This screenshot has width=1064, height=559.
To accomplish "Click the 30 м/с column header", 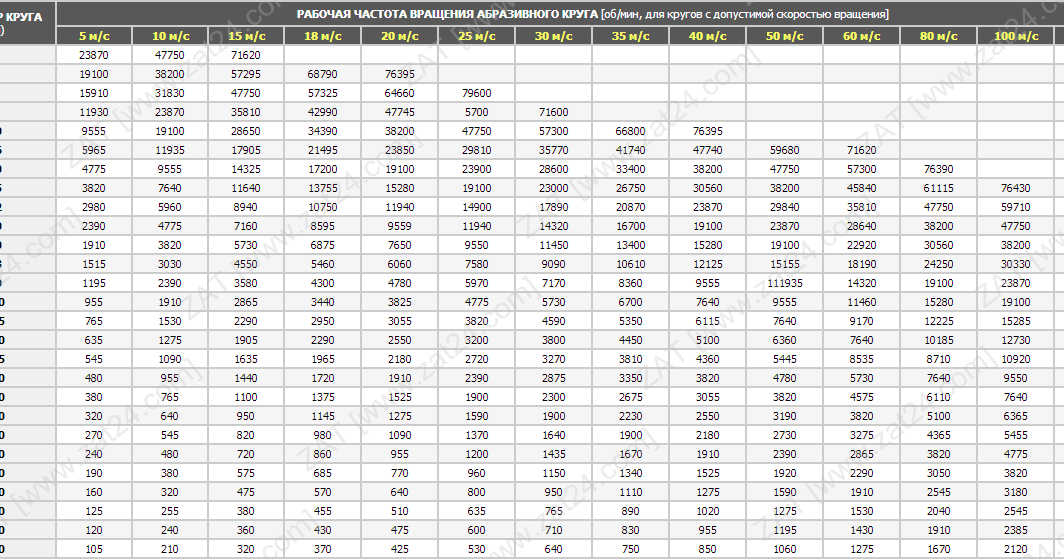I will click(x=553, y=36).
